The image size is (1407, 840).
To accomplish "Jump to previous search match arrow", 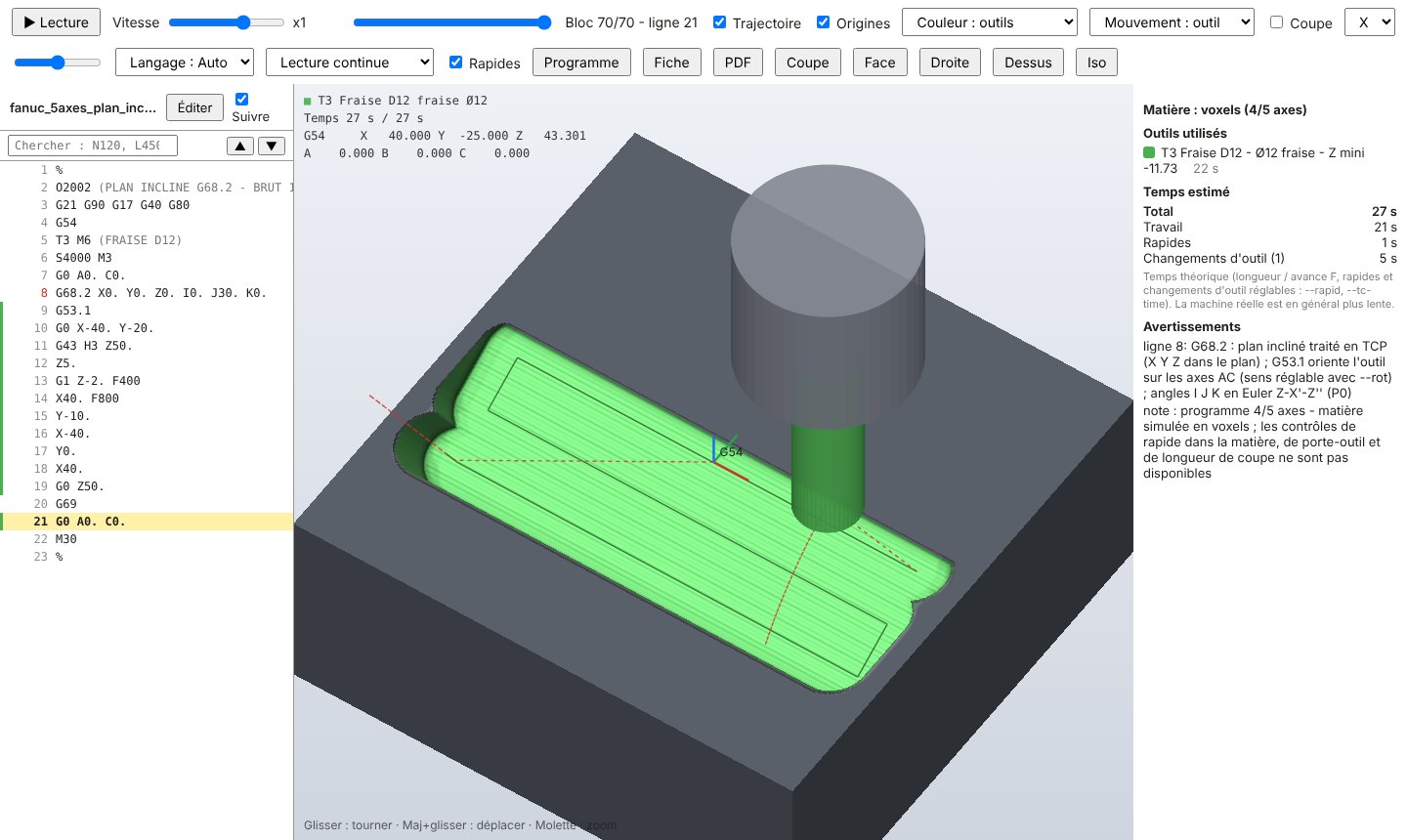I will pos(240,146).
